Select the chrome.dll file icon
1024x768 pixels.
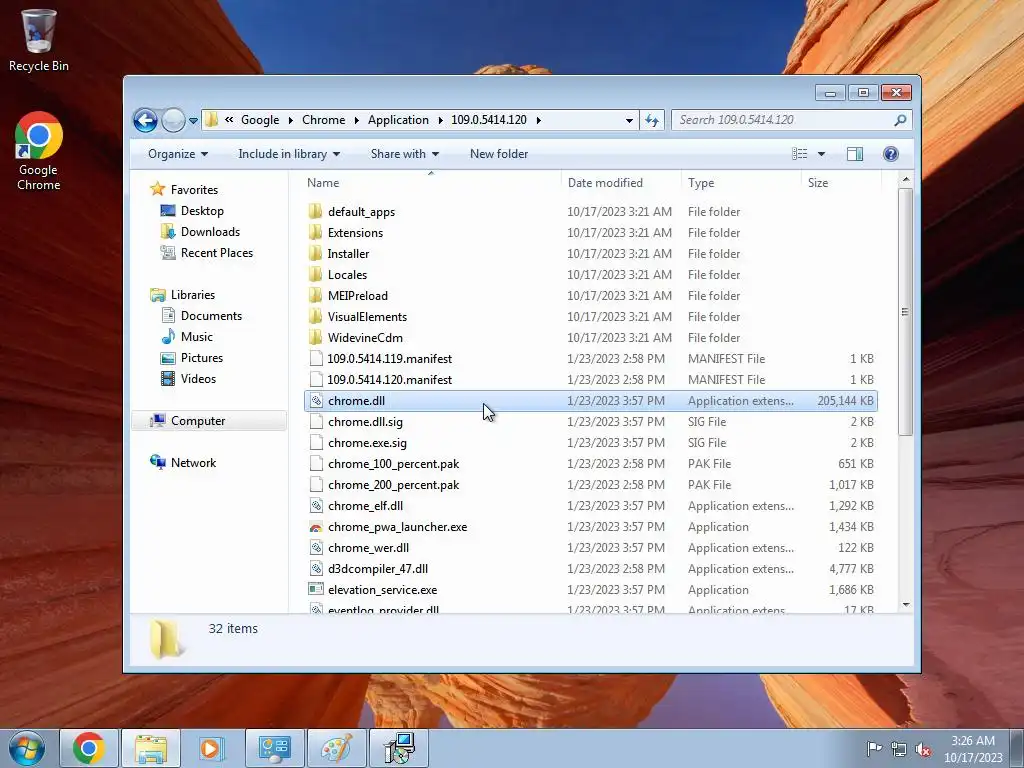(316, 400)
